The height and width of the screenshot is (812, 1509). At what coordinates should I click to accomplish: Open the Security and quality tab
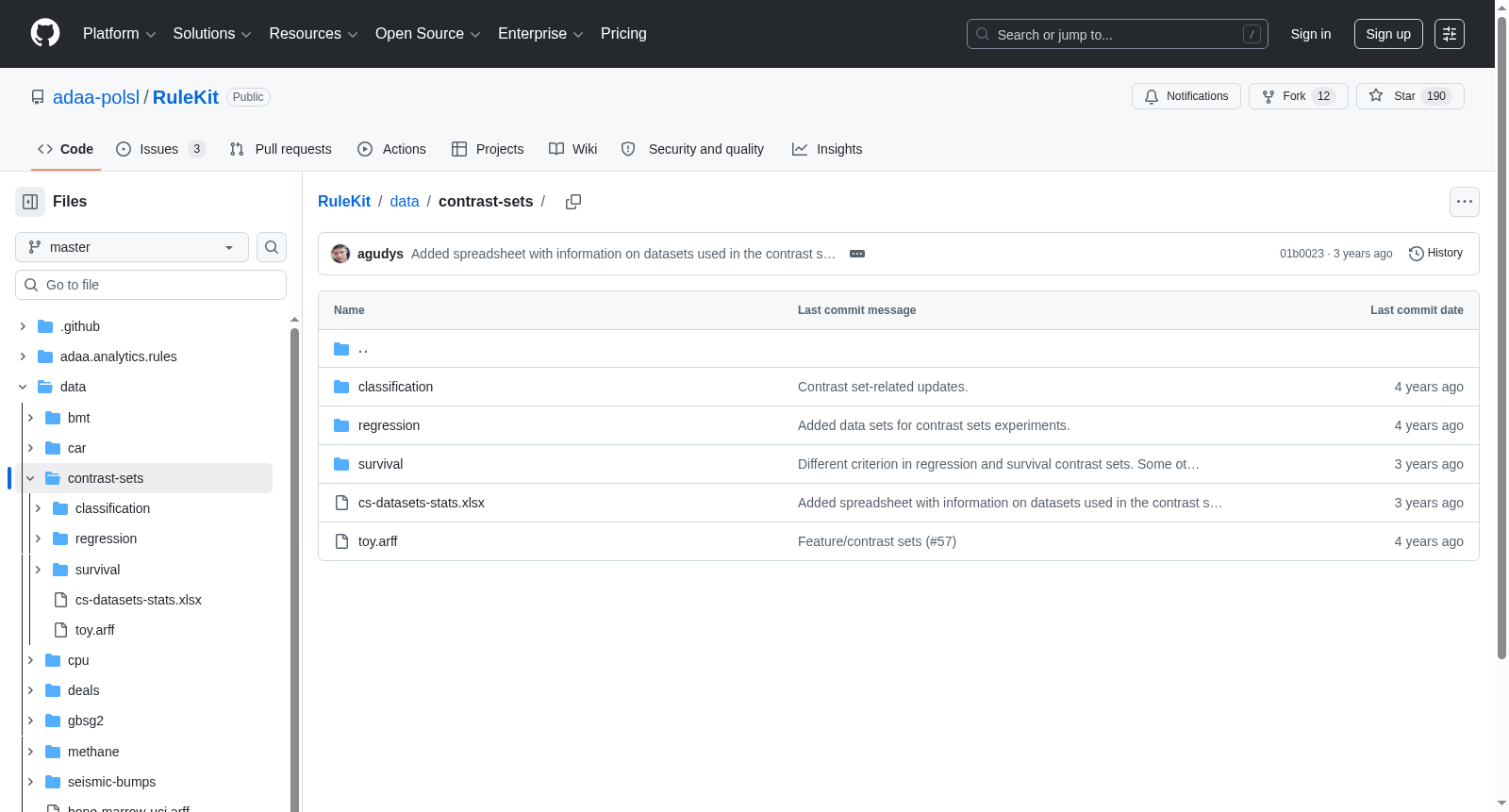(x=692, y=149)
